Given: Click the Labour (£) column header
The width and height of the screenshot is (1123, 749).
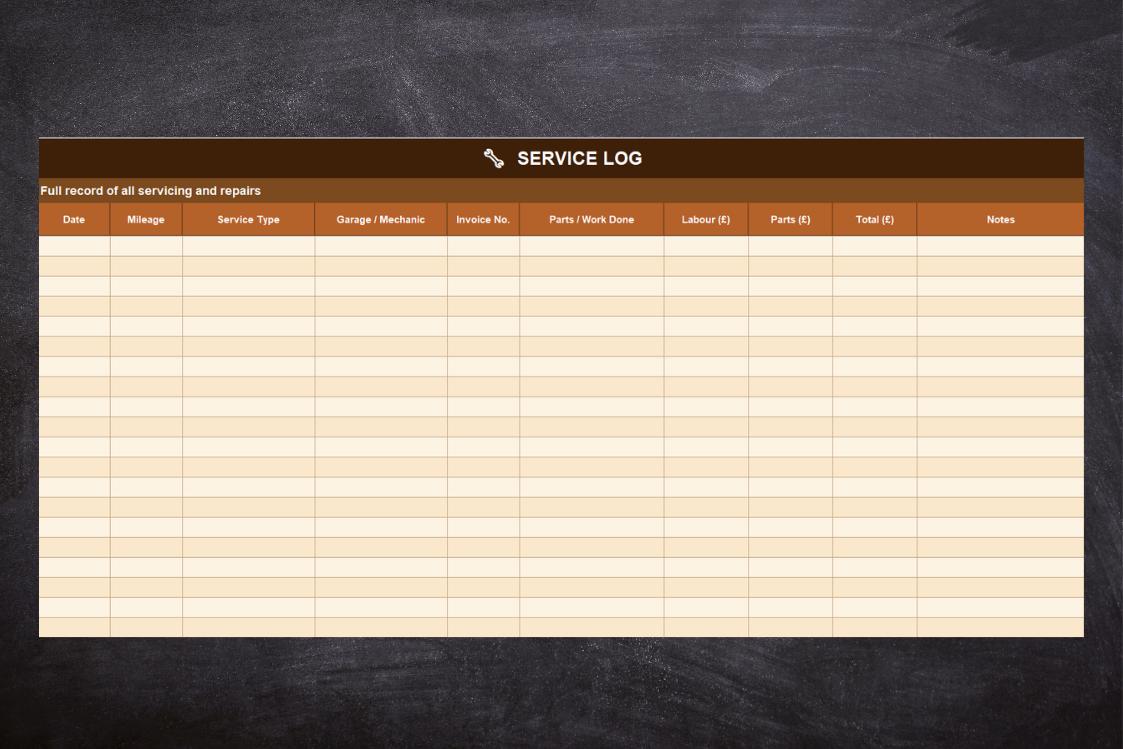Looking at the screenshot, I should tap(706, 219).
